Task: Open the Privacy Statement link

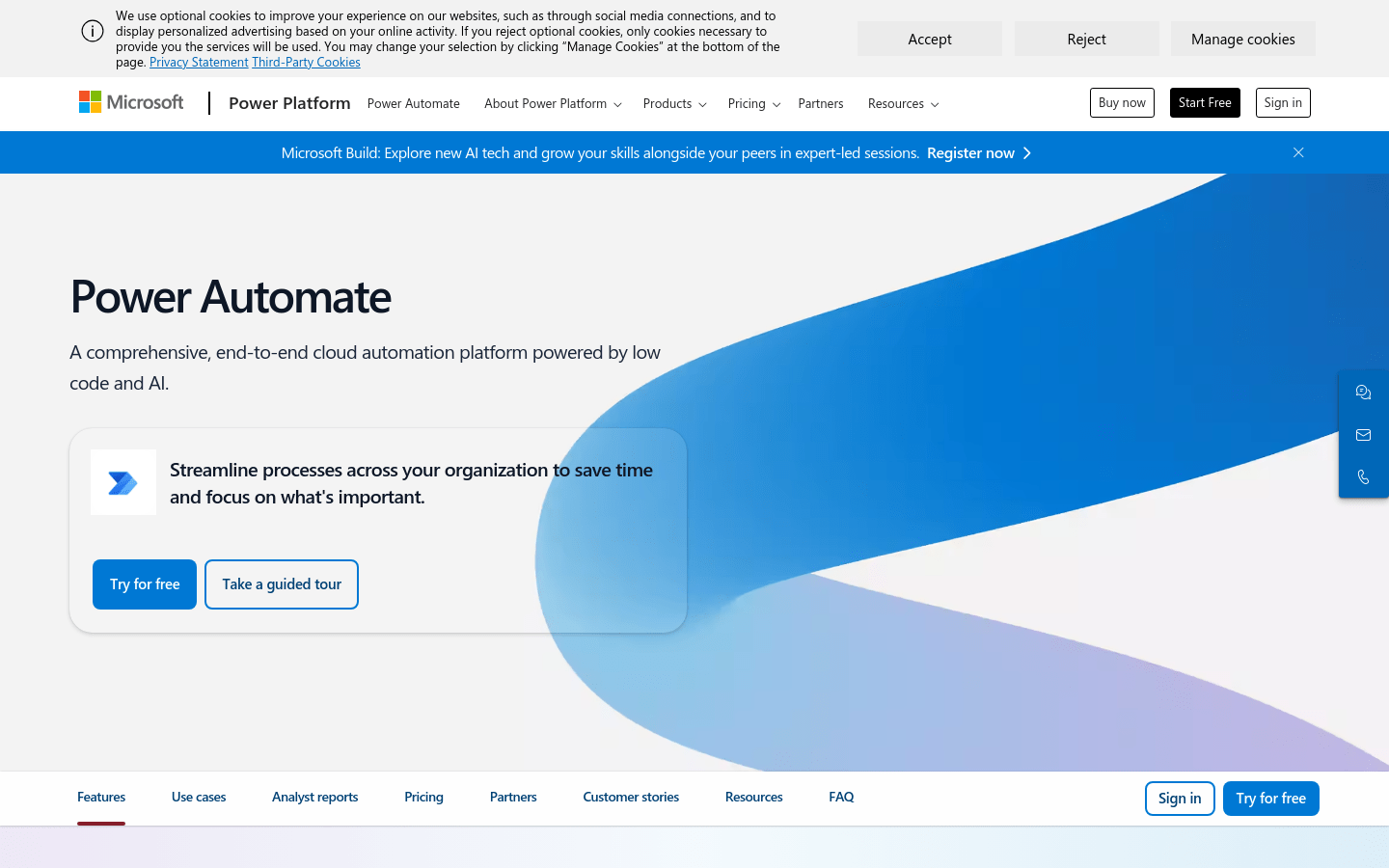Action: click(199, 62)
